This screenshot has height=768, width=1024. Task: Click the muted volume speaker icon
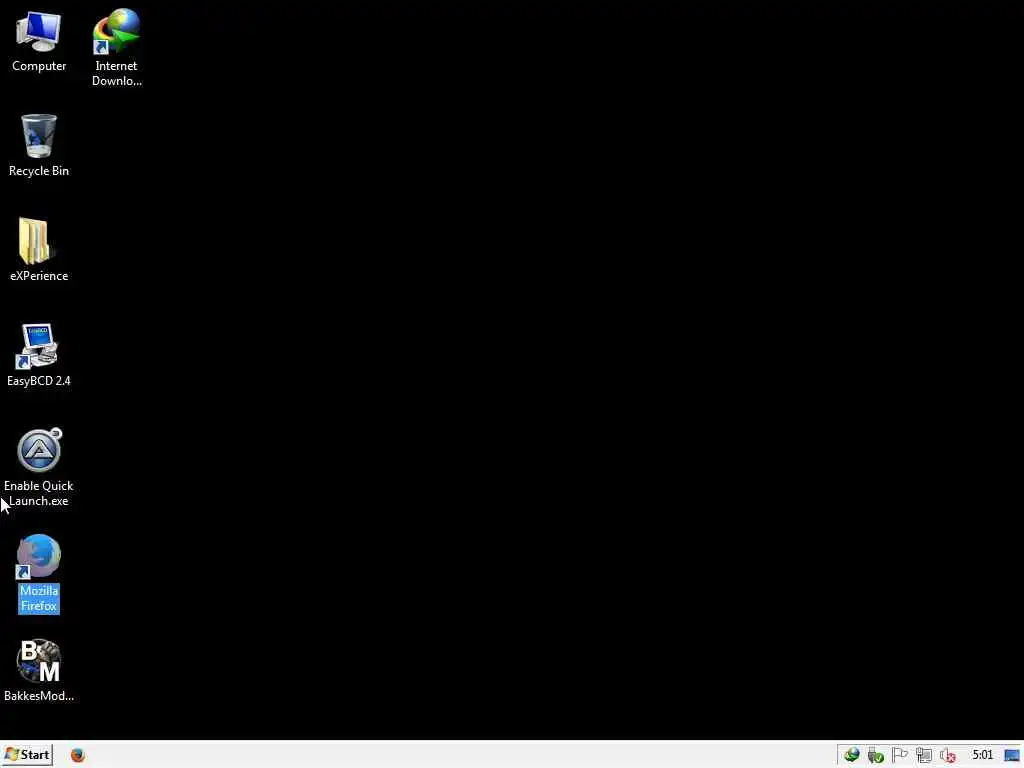click(x=948, y=756)
